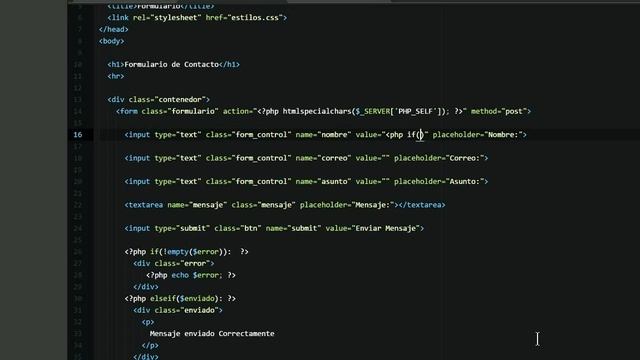Click the <div class="error"> line

coord(173,264)
